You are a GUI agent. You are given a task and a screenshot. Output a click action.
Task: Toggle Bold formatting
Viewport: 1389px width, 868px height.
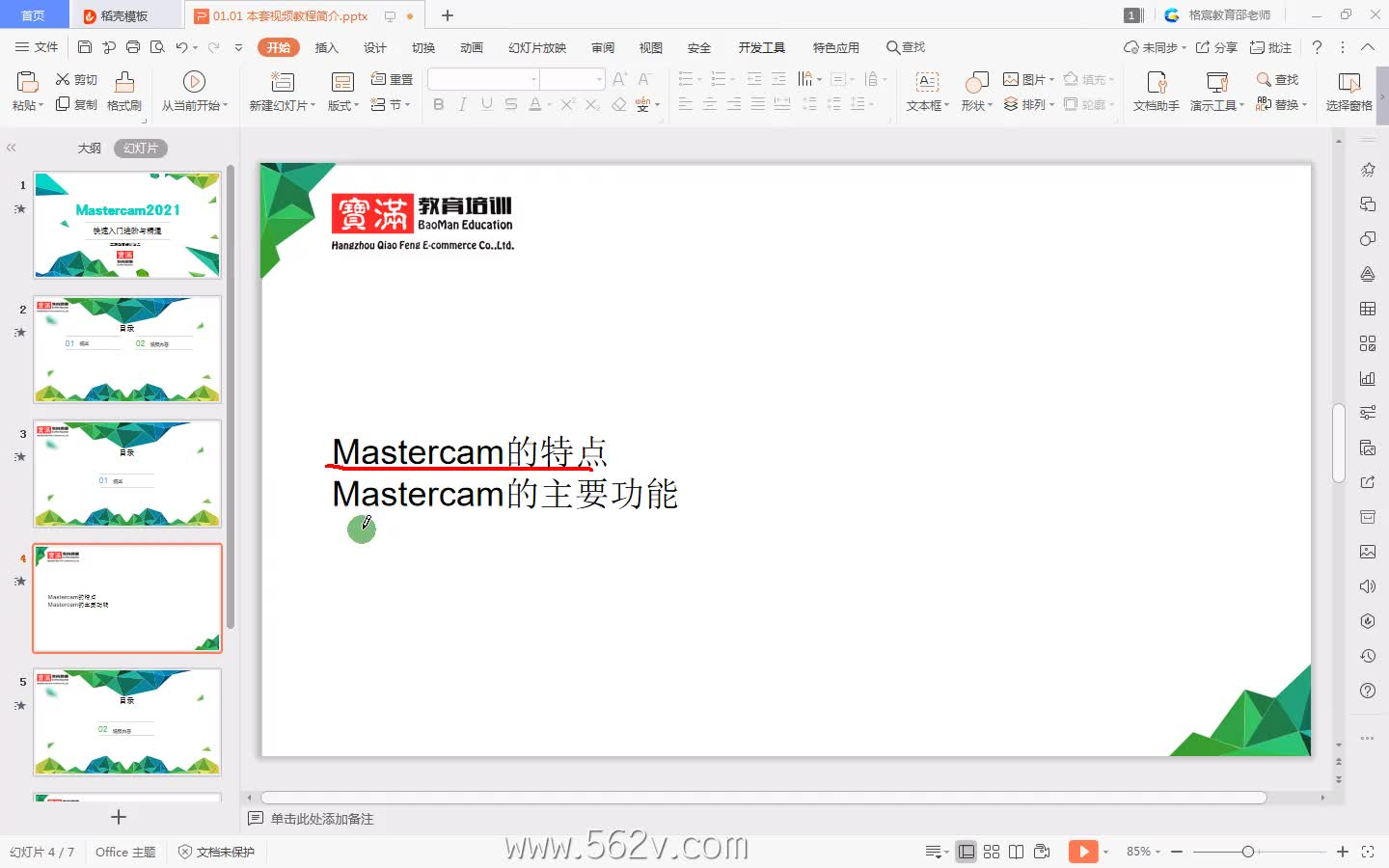click(439, 104)
